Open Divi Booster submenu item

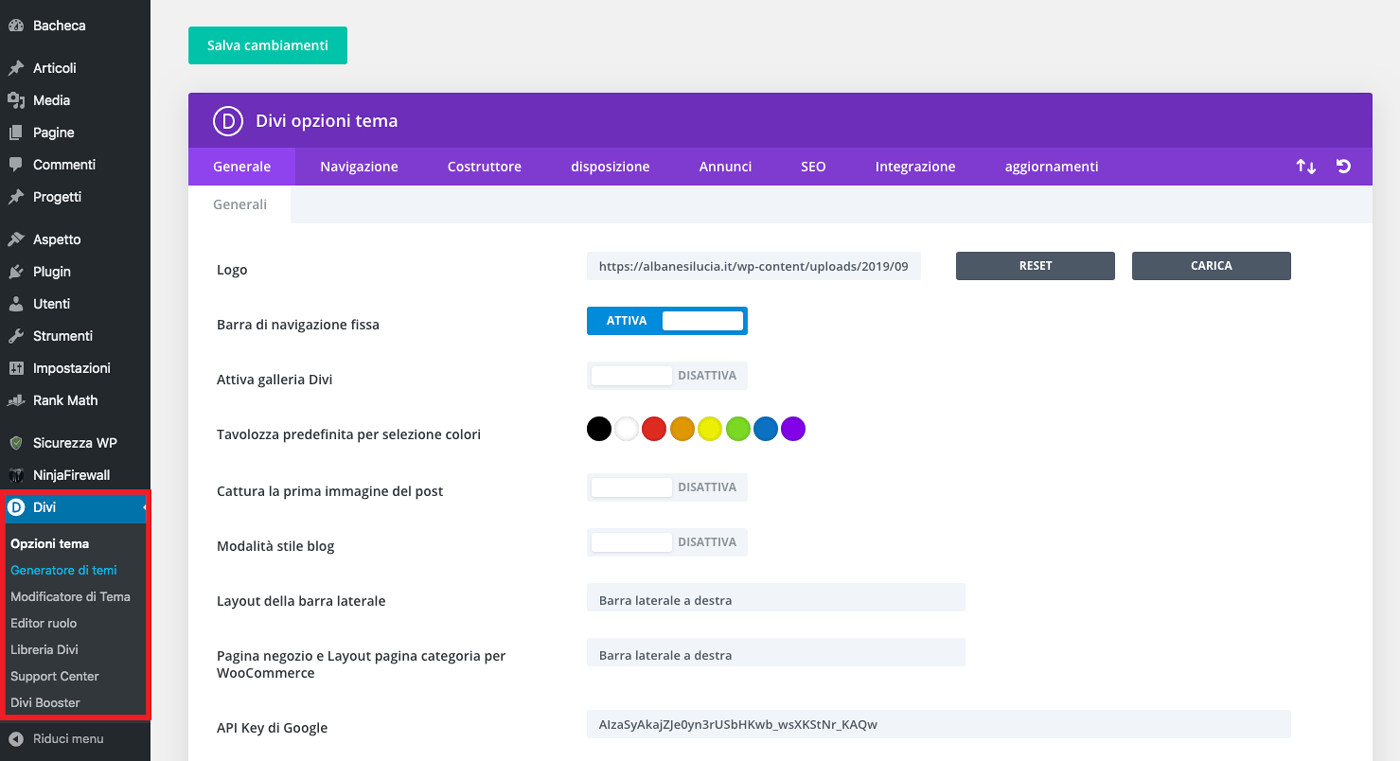pyautogui.click(x=46, y=703)
